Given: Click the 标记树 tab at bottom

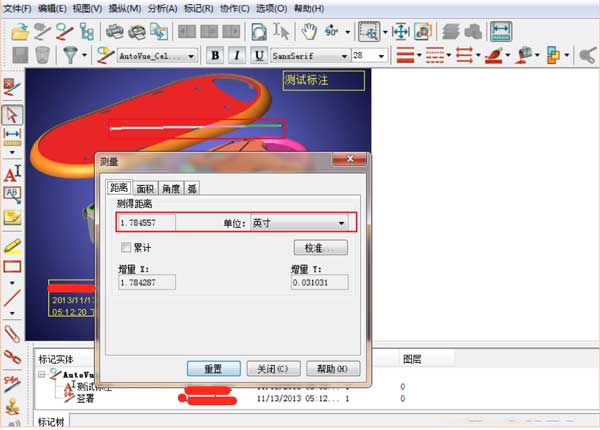Looking at the screenshot, I should pos(51,422).
